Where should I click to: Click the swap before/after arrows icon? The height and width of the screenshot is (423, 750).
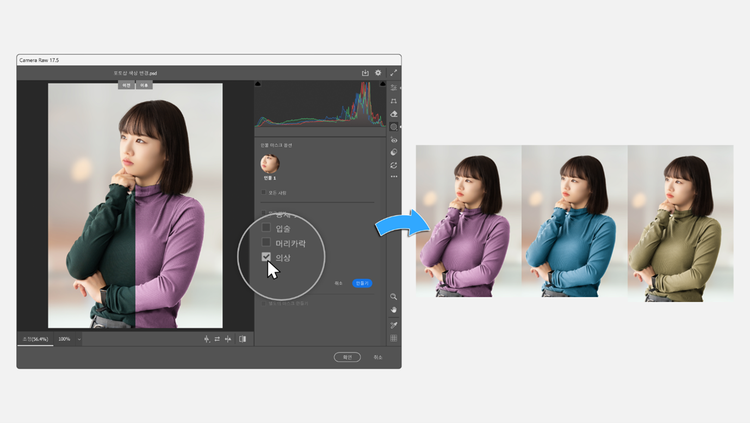(217, 339)
